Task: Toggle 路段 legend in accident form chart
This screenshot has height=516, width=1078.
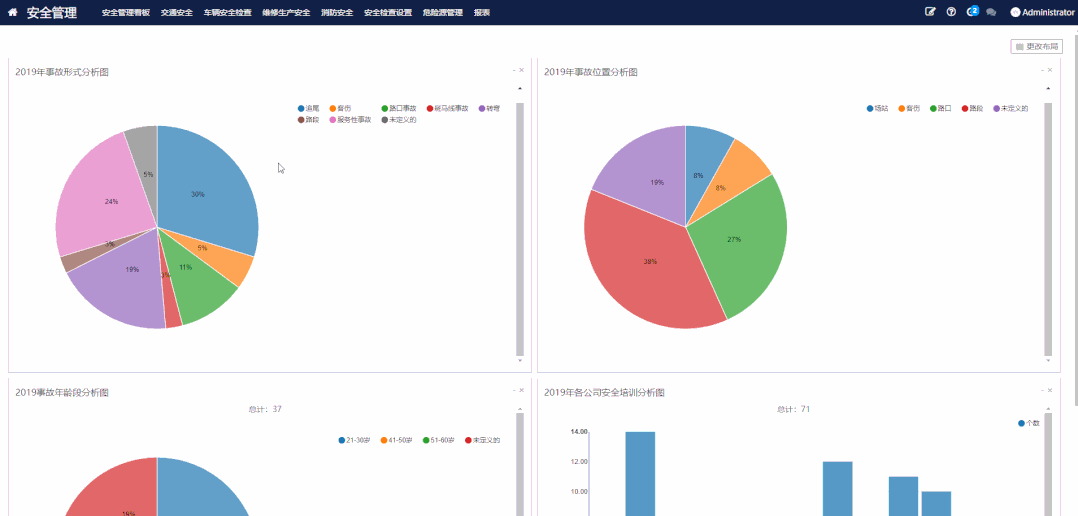Action: click(x=309, y=120)
